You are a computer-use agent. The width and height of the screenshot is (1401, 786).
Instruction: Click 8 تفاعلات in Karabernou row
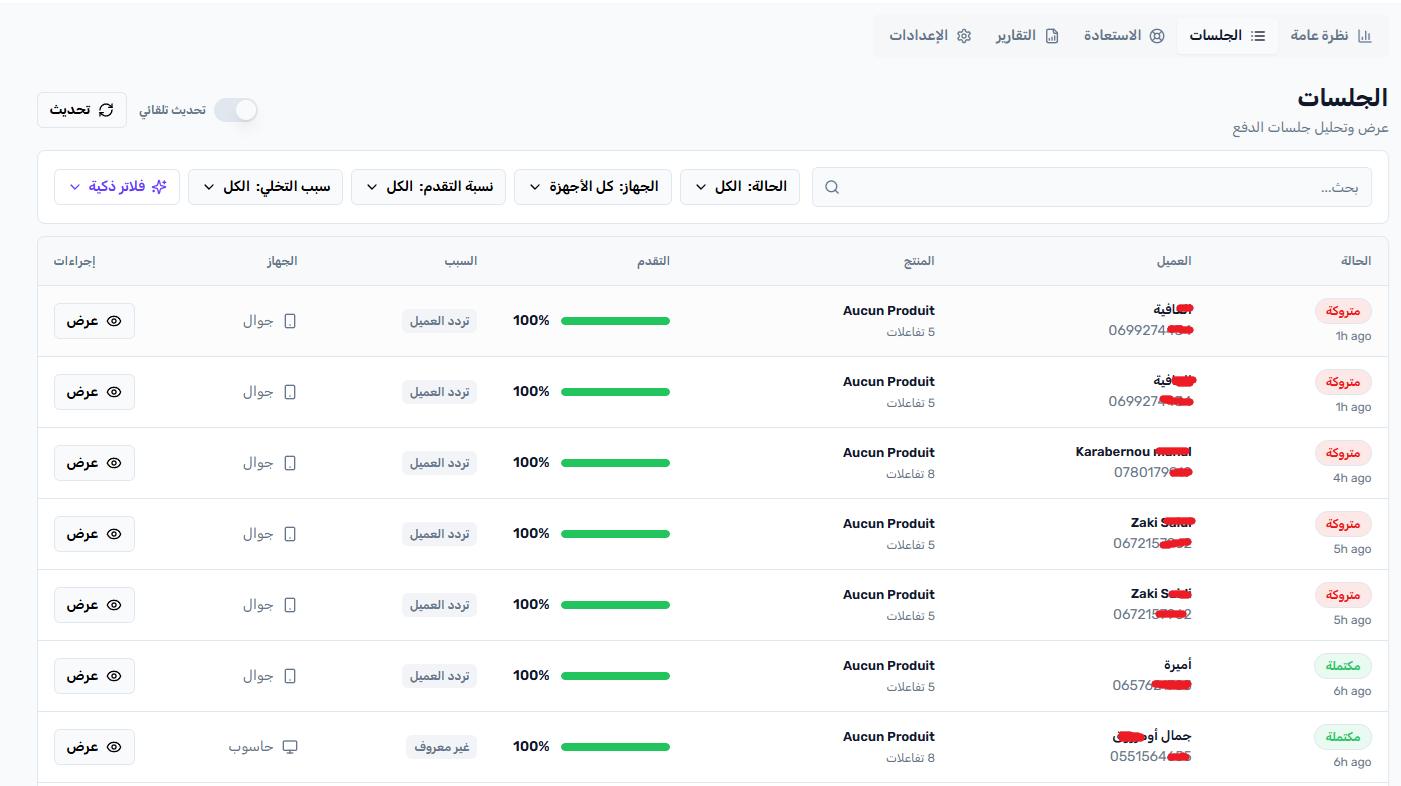click(x=910, y=474)
